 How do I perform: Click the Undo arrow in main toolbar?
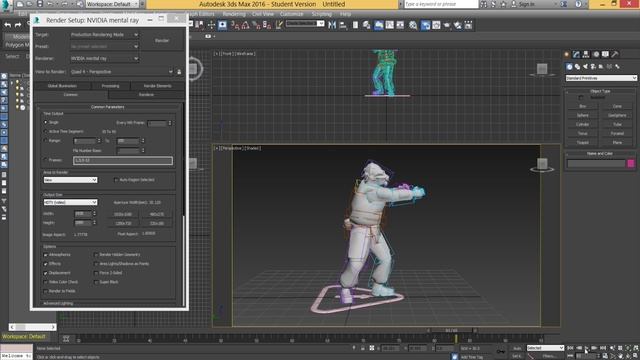[7, 25]
